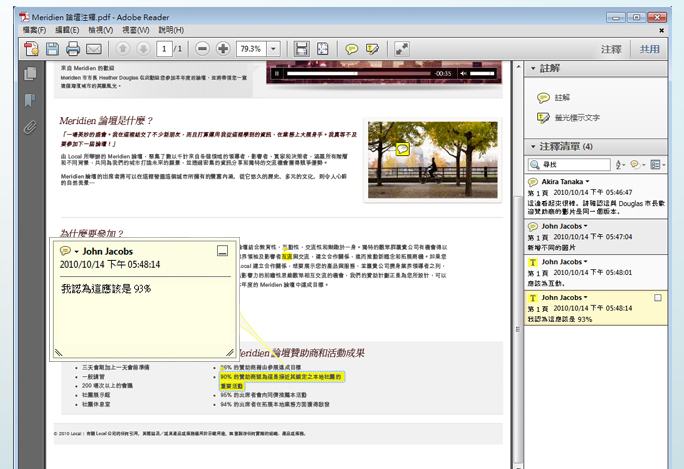Screen dimensions: 684x469
Task: Click the Email envelope toolbar icon
Action: tap(94, 49)
